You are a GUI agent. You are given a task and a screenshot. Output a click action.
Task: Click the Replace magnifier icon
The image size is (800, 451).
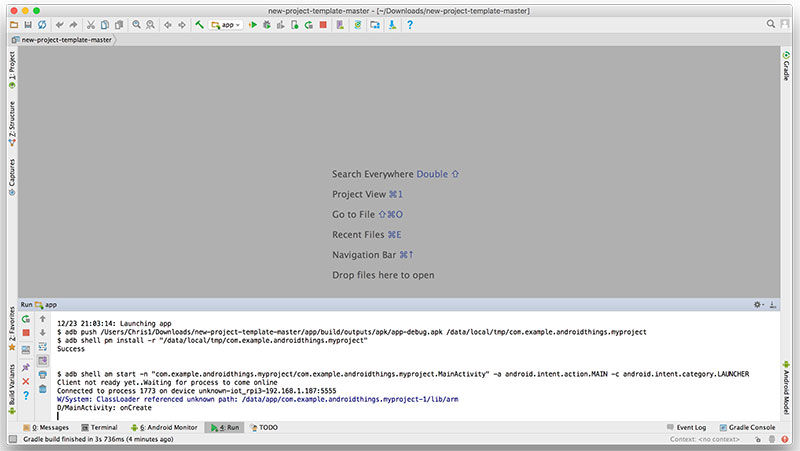pos(151,24)
